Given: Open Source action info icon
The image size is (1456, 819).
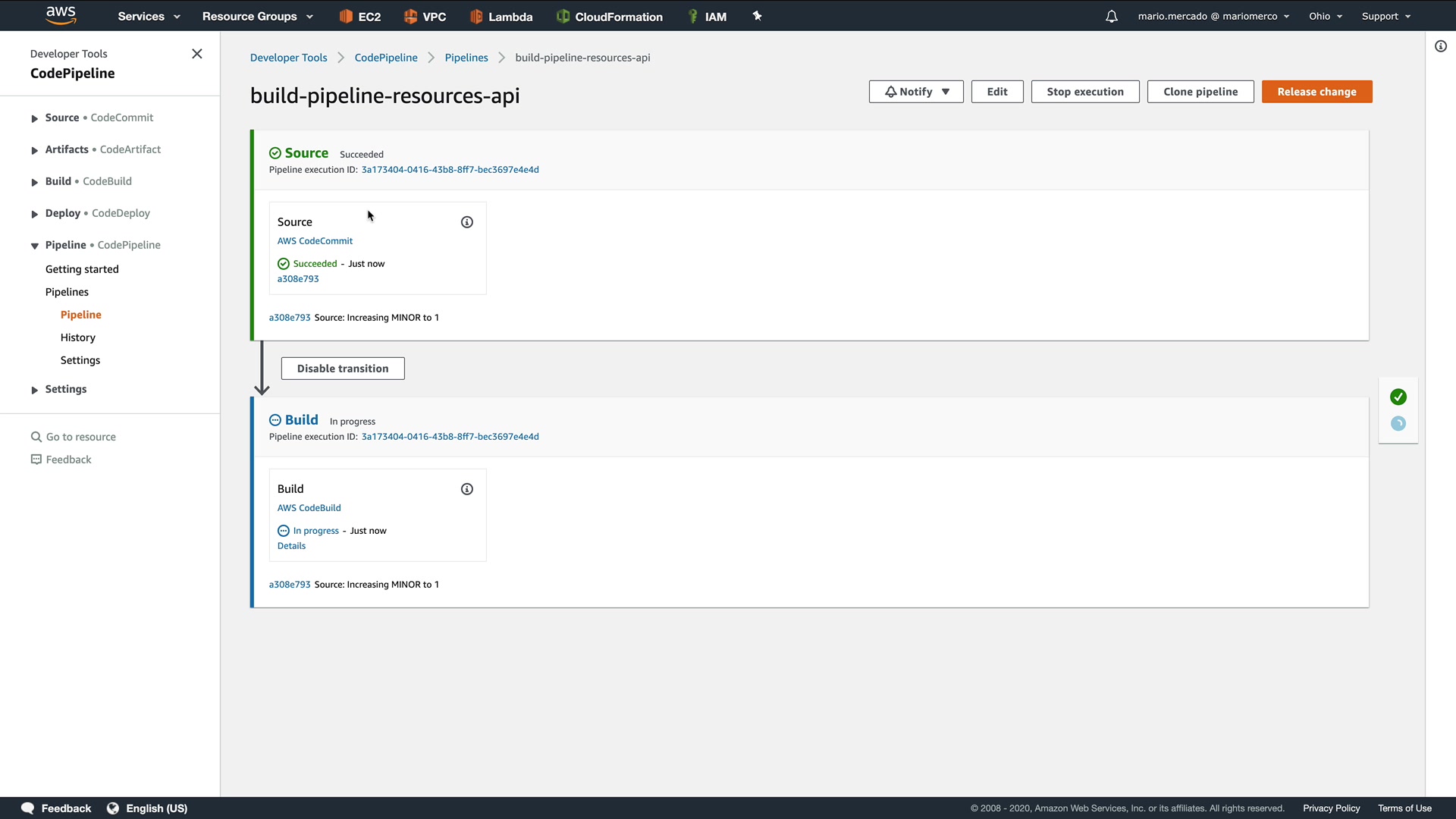Looking at the screenshot, I should [467, 222].
